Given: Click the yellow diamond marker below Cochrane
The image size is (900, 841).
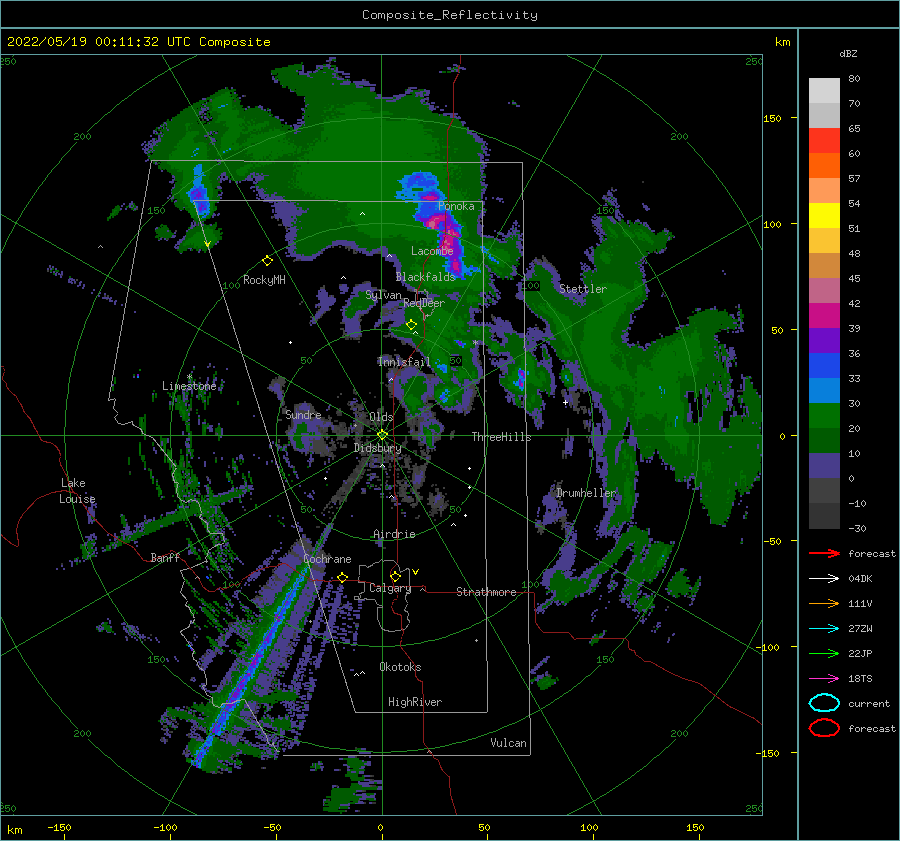Looking at the screenshot, I should pos(343,577).
